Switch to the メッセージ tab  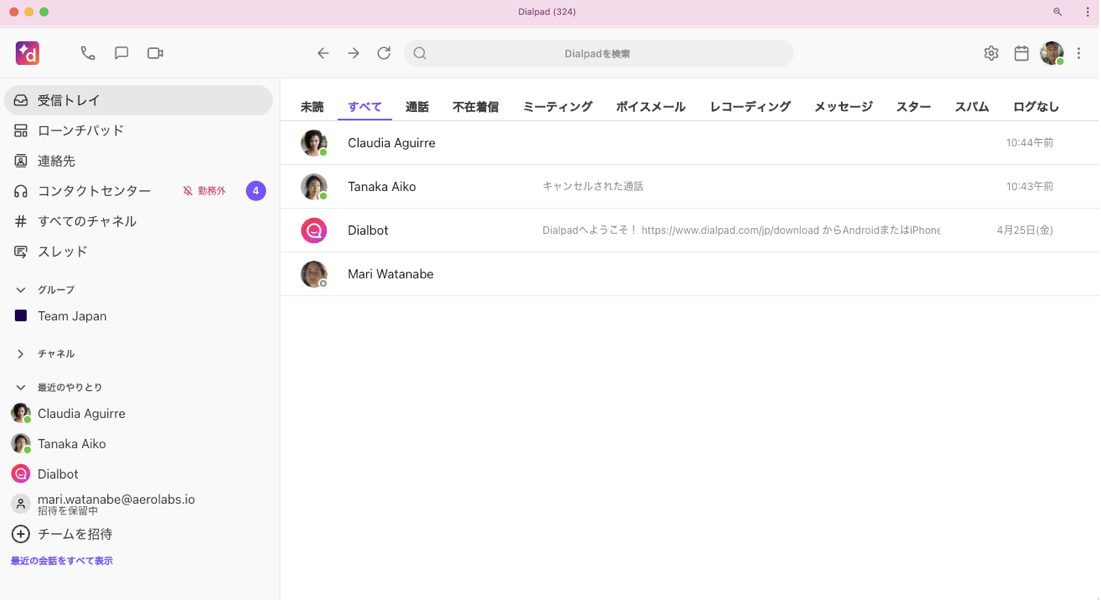pyautogui.click(x=843, y=107)
